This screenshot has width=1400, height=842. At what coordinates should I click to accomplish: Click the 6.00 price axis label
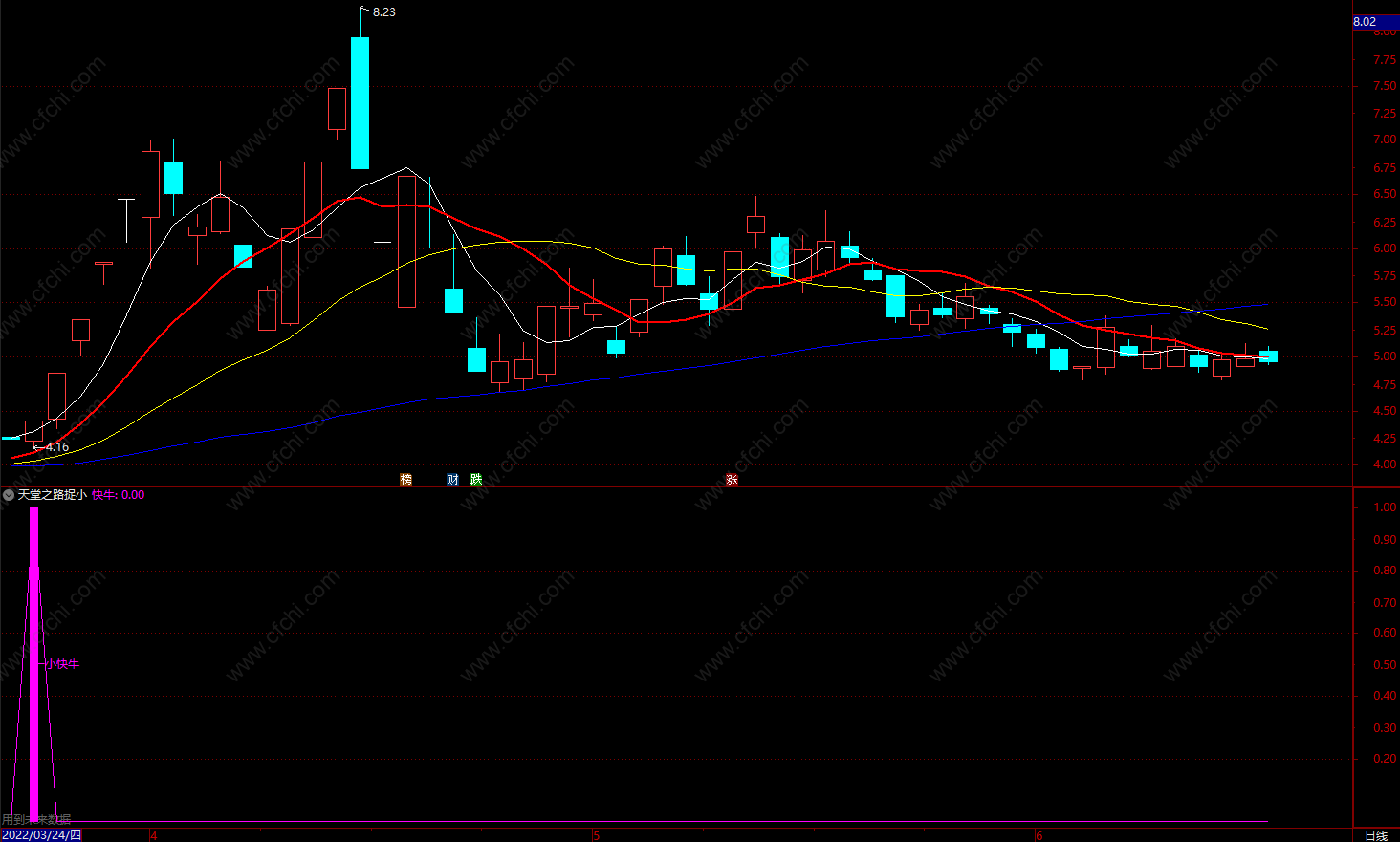(x=1385, y=248)
